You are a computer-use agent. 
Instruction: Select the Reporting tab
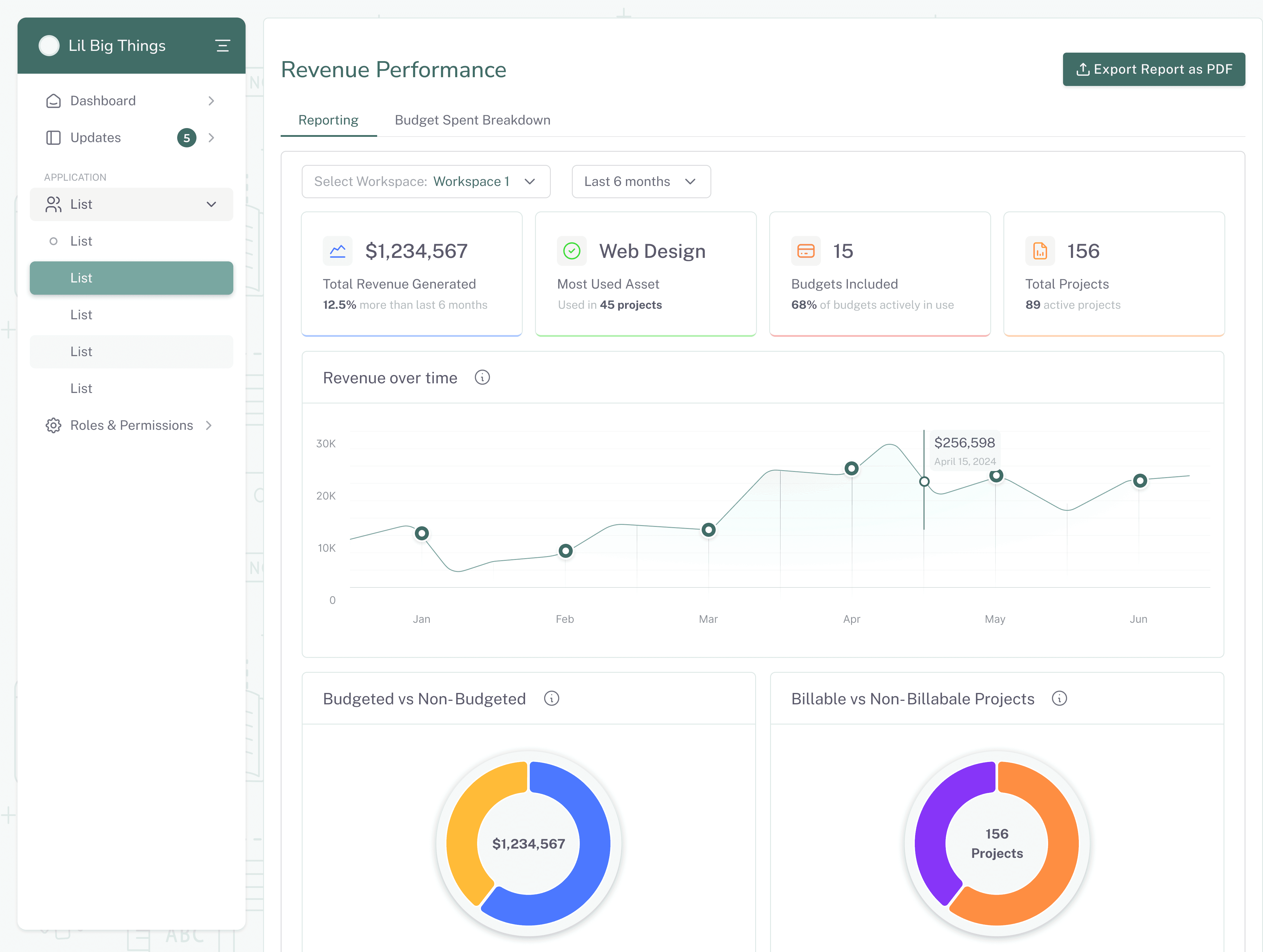[328, 120]
